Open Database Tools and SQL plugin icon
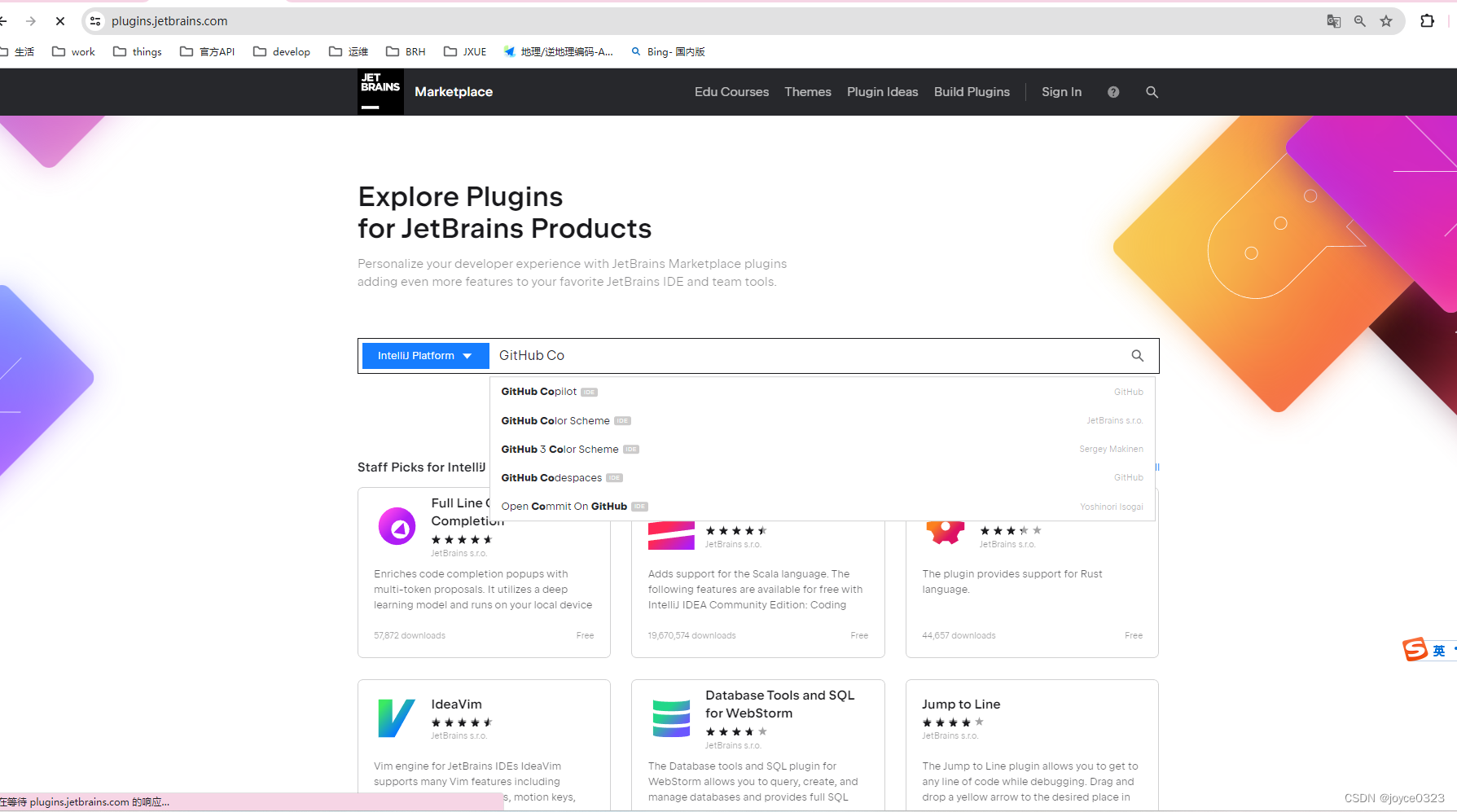Screen dimensions: 1457x812 coord(671,718)
